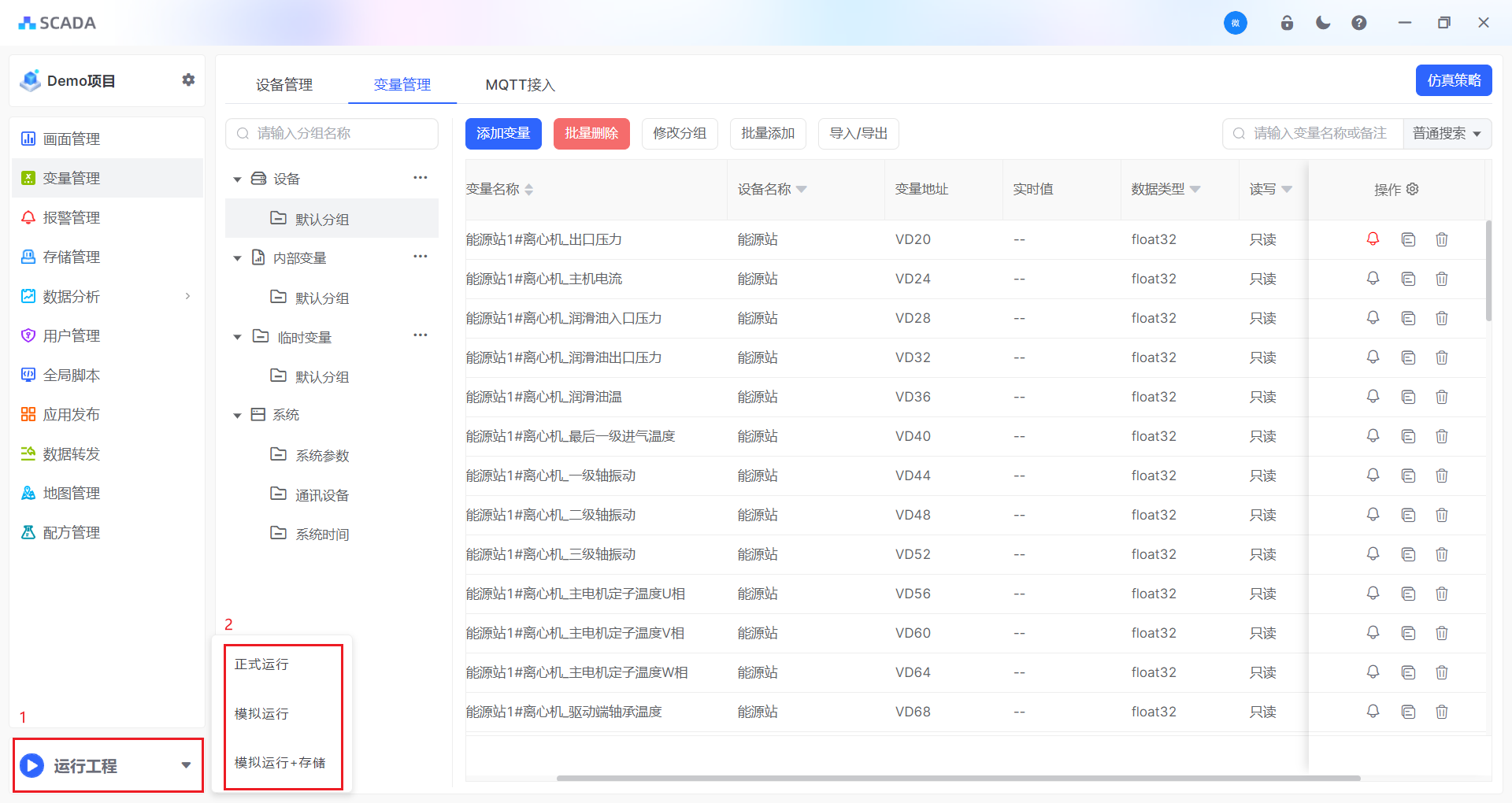The height and width of the screenshot is (803, 1512).
Task: Click the settings gear beside Demo项目
Action: click(x=188, y=80)
